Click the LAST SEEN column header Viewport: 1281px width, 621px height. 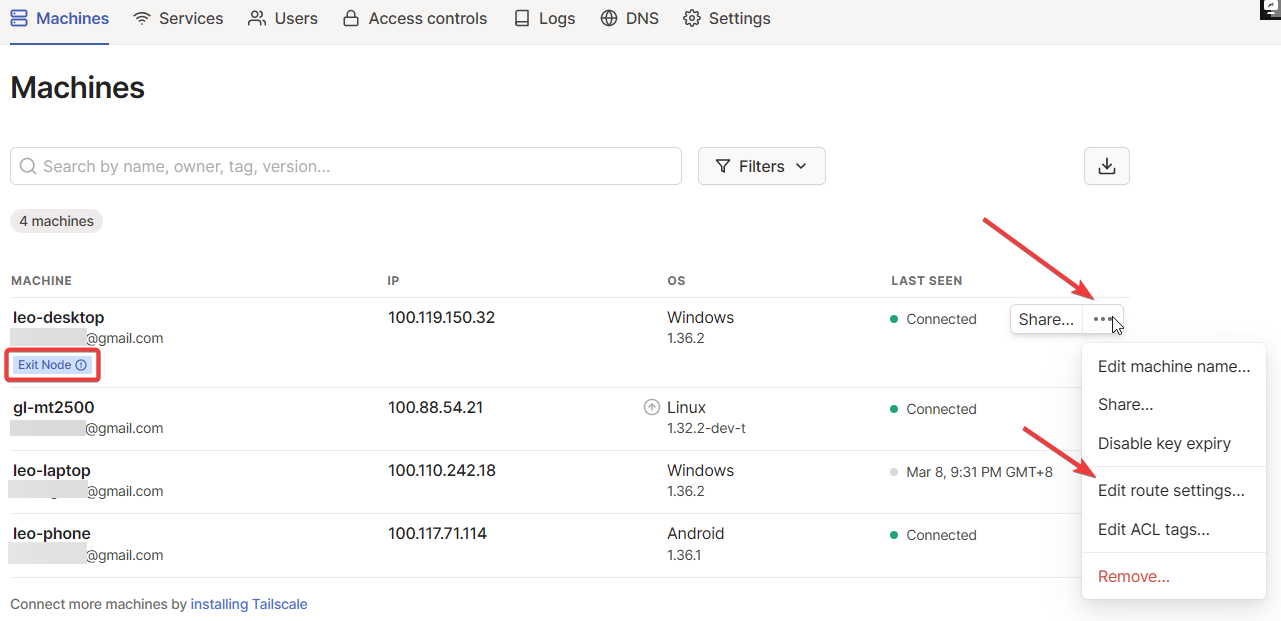[927, 281]
